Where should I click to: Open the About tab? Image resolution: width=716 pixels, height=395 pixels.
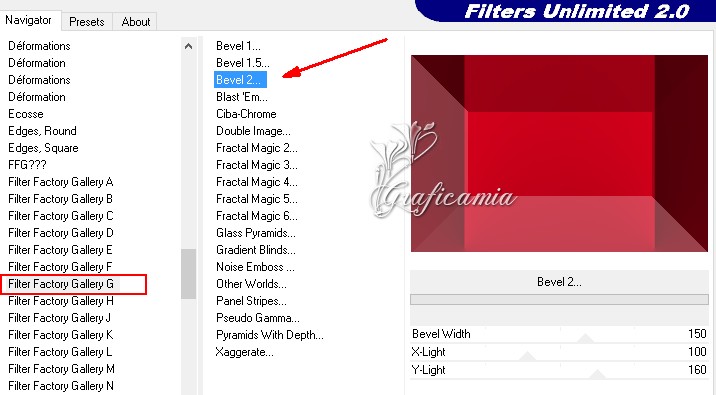pos(136,21)
